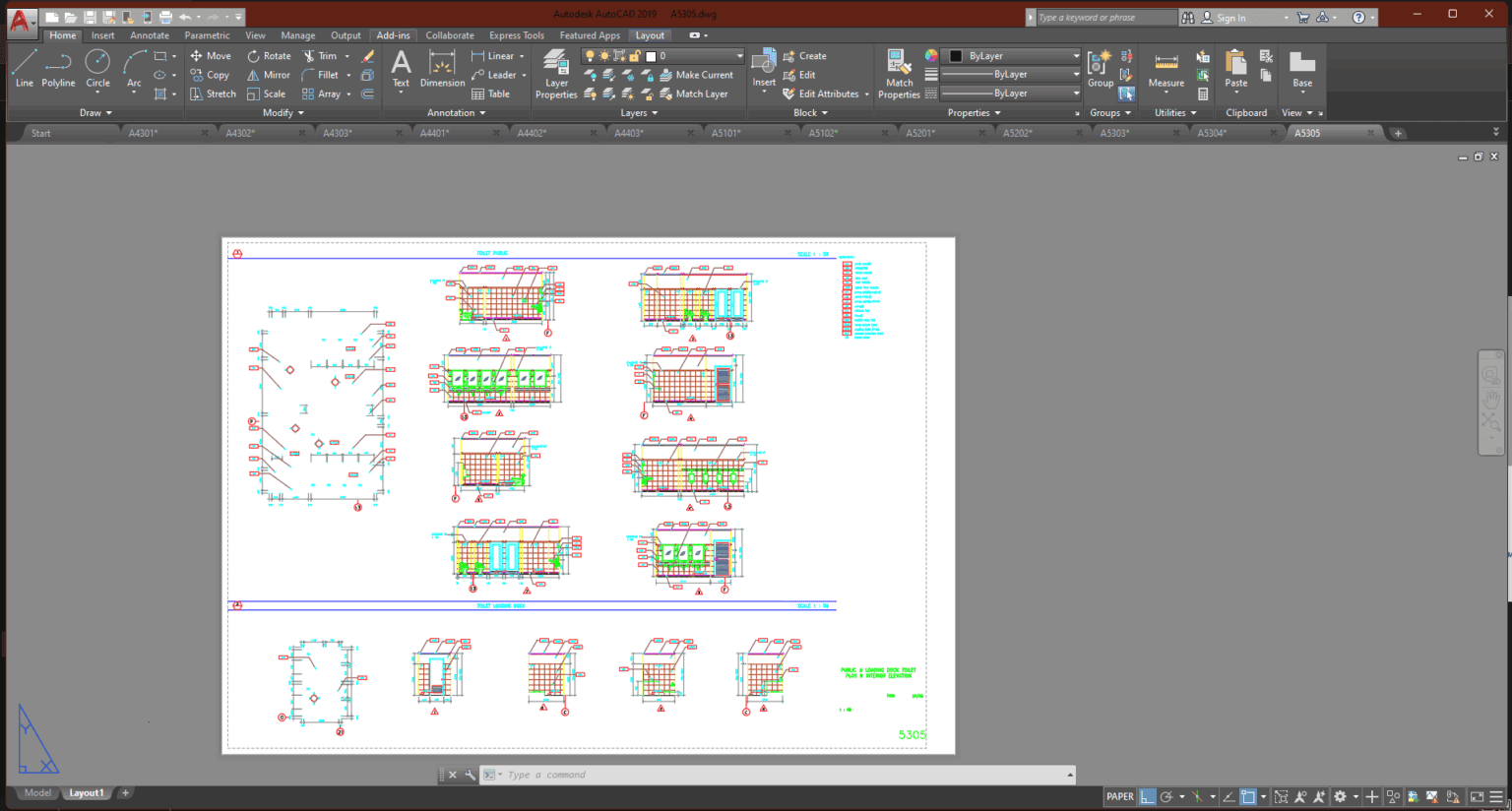Select the Dimension tool
This screenshot has height=811, width=1512.
point(441,69)
